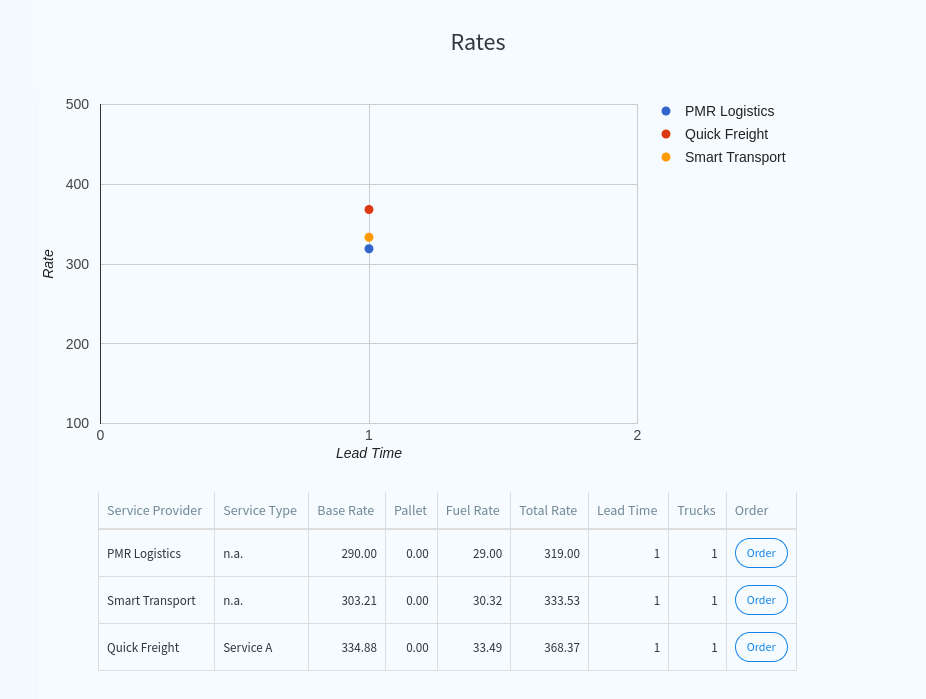Image resolution: width=926 pixels, height=699 pixels.
Task: Sort by Service Provider column header
Action: pyautogui.click(x=154, y=510)
